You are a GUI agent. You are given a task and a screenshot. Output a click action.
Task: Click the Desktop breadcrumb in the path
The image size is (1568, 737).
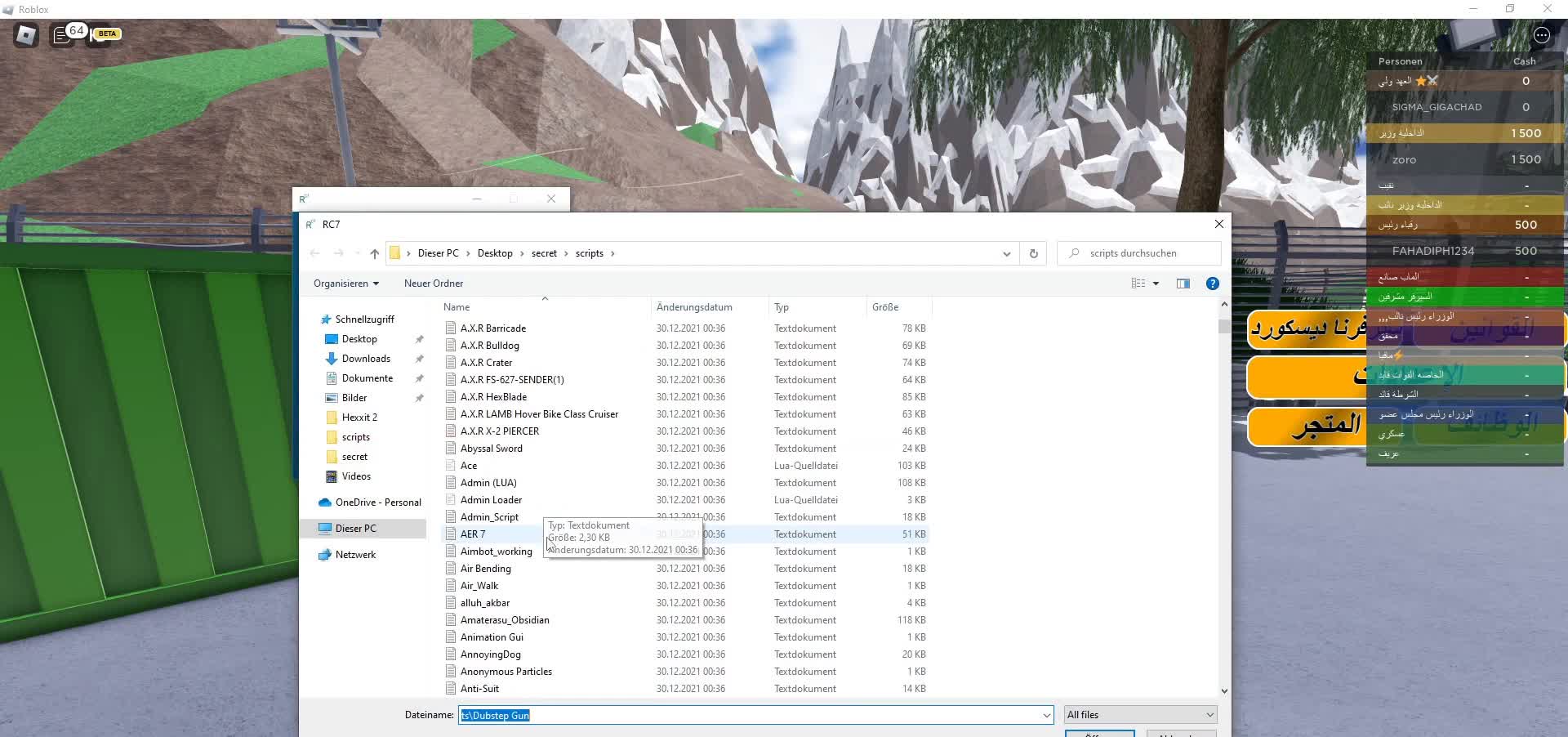tap(495, 253)
